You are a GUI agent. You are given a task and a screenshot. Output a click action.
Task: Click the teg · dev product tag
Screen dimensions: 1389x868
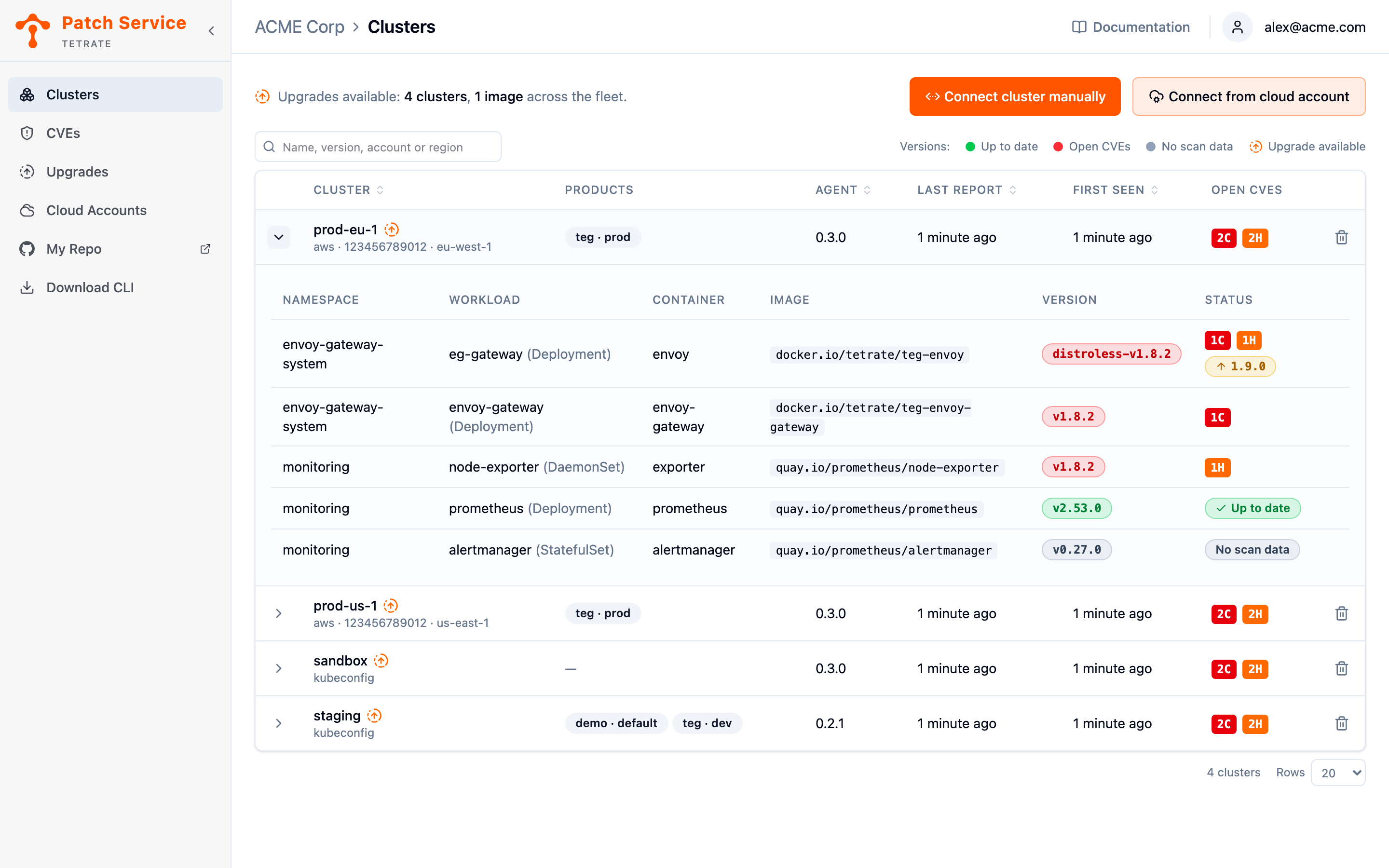(x=707, y=723)
